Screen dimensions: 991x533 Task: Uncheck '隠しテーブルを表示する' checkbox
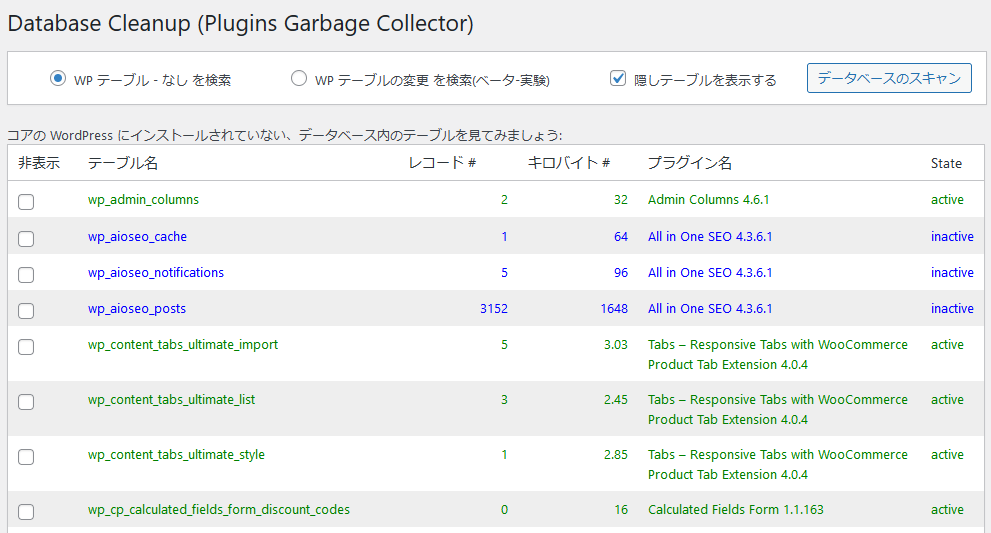coord(617,78)
